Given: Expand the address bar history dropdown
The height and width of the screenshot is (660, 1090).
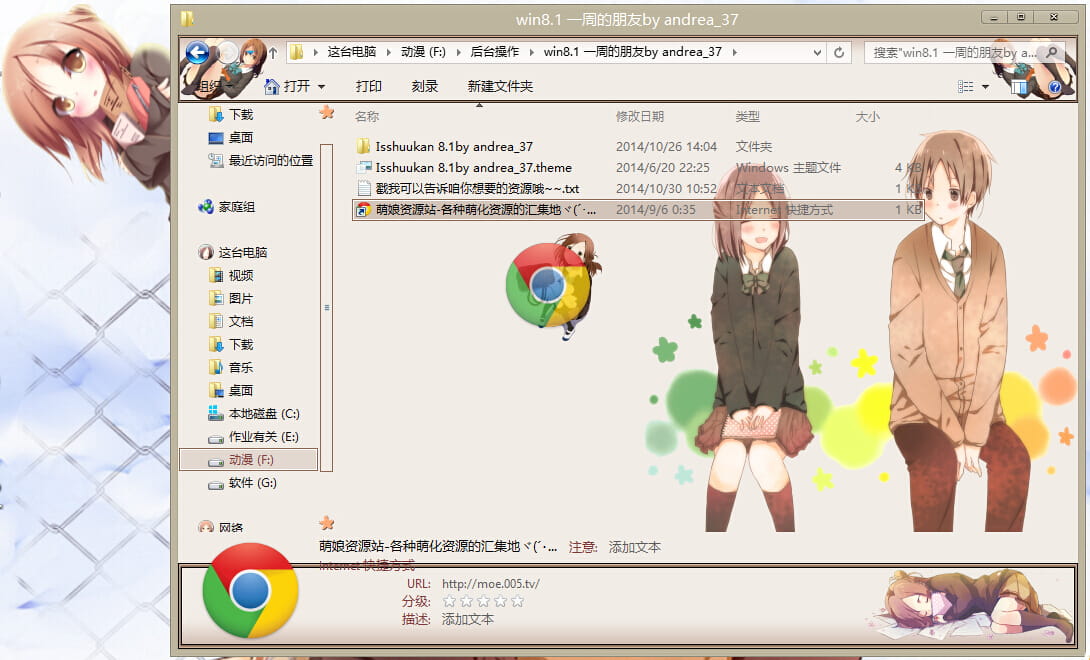Looking at the screenshot, I should pos(817,52).
